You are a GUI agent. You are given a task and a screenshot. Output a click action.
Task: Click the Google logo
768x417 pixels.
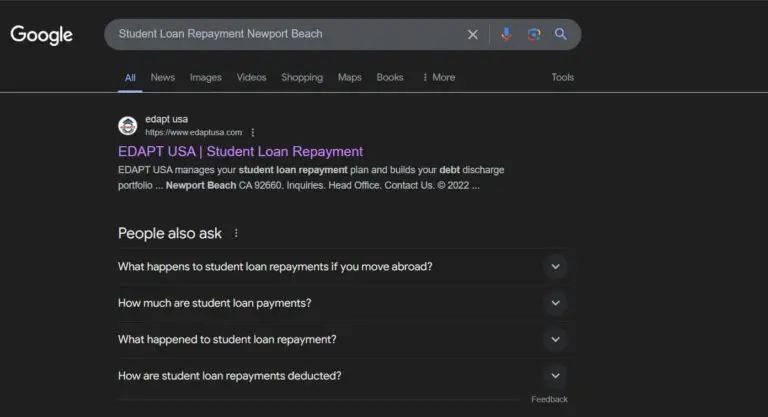(x=42, y=35)
